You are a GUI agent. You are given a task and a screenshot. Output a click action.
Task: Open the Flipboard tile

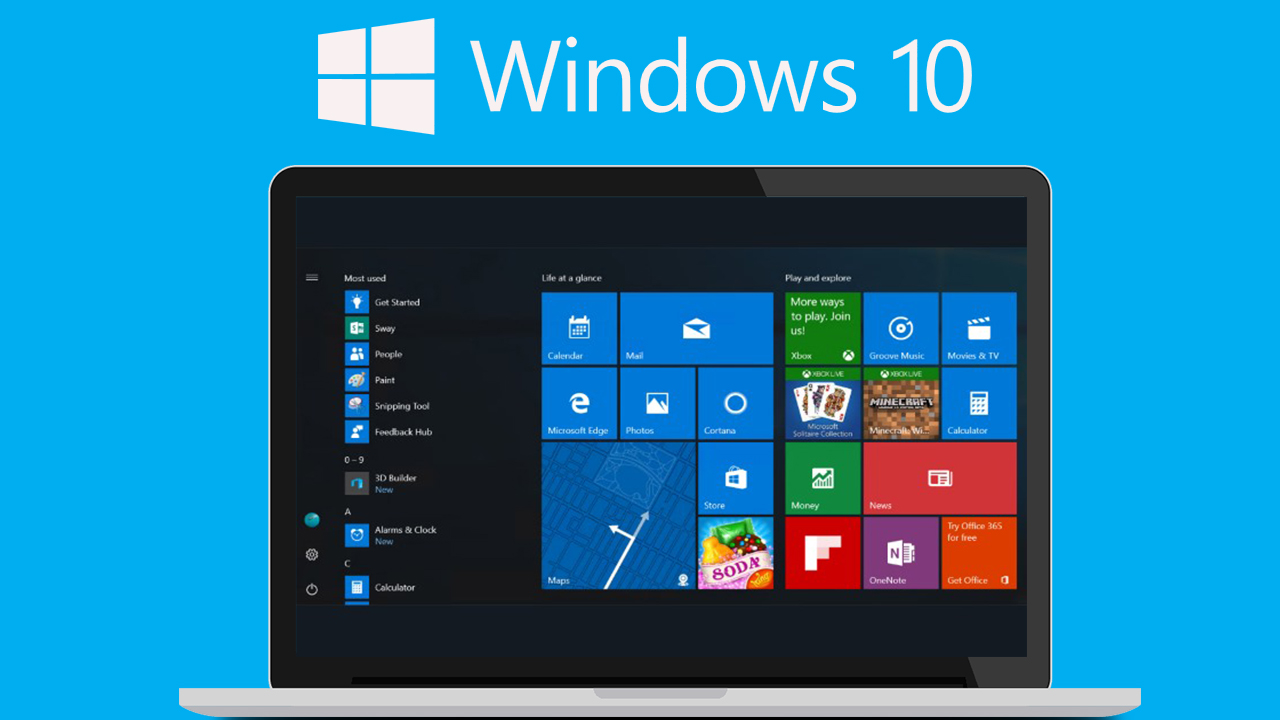pyautogui.click(x=823, y=553)
